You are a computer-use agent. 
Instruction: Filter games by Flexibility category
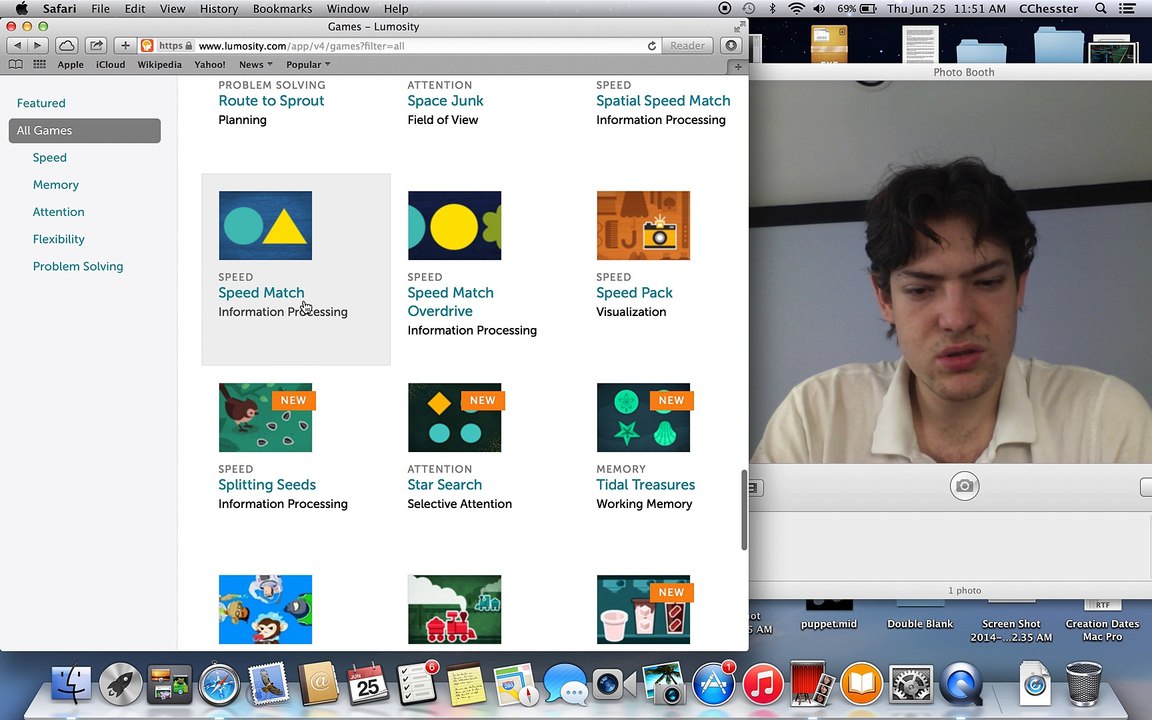pyautogui.click(x=59, y=240)
